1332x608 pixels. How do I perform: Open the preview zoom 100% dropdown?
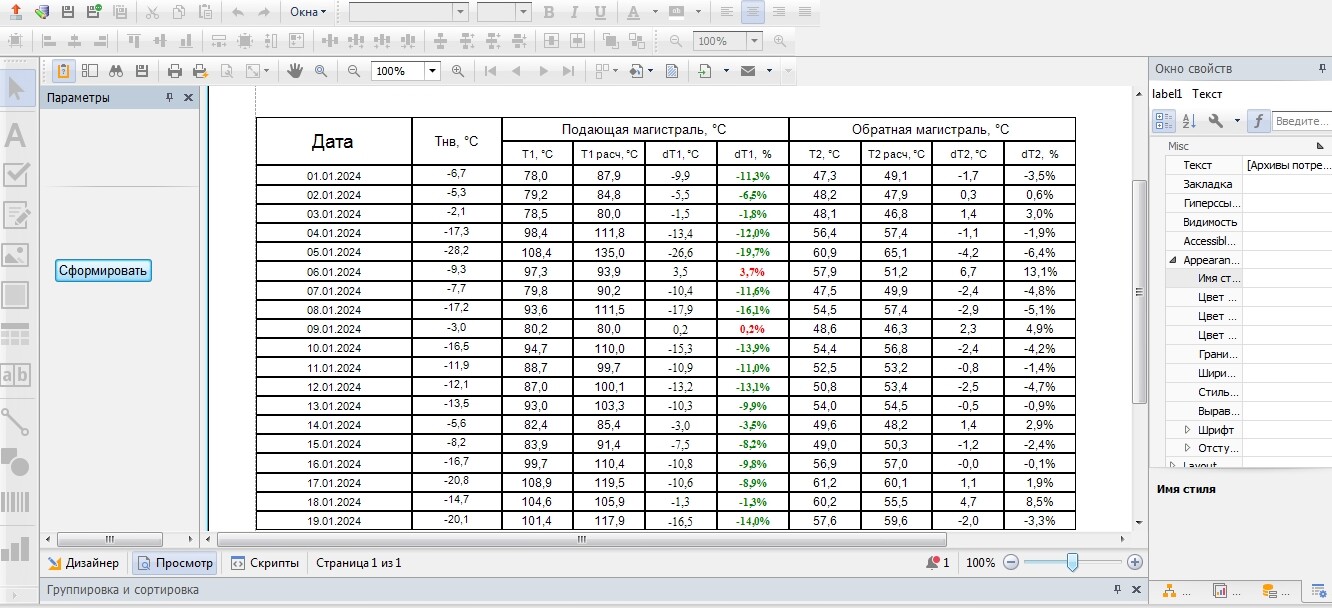433,71
